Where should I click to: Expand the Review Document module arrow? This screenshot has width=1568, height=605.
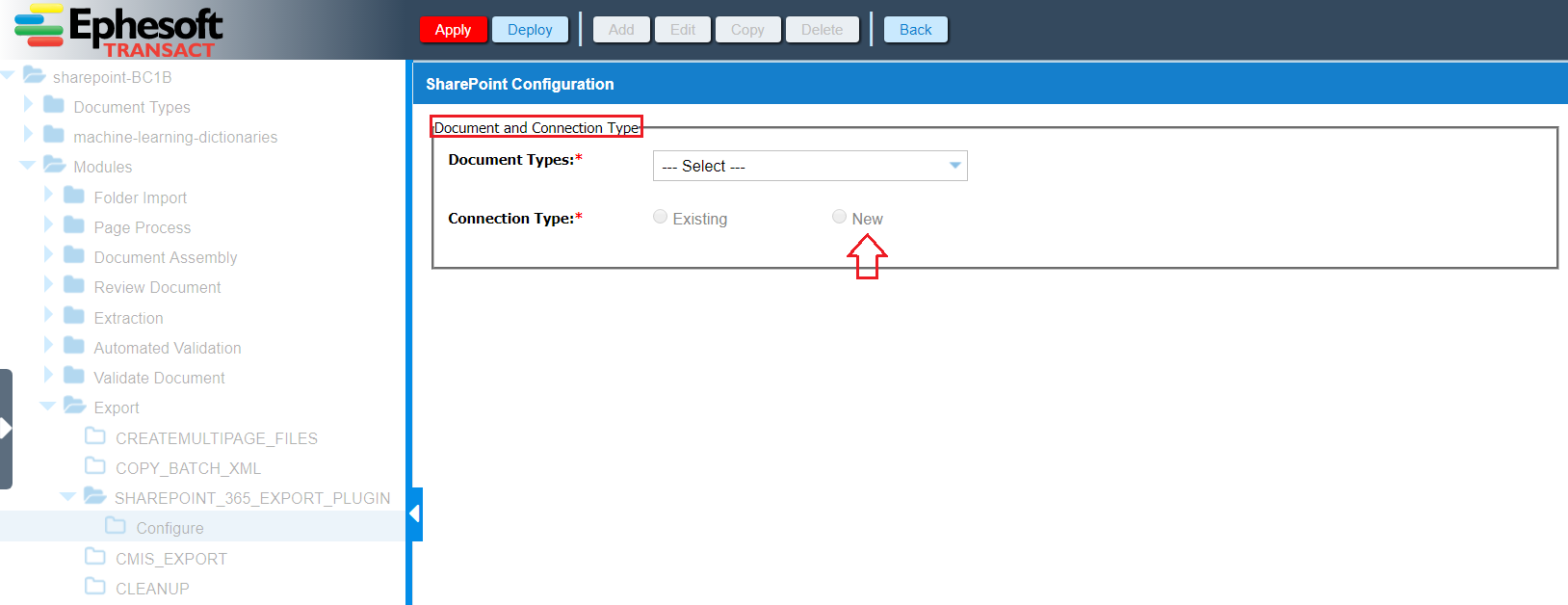click(48, 284)
